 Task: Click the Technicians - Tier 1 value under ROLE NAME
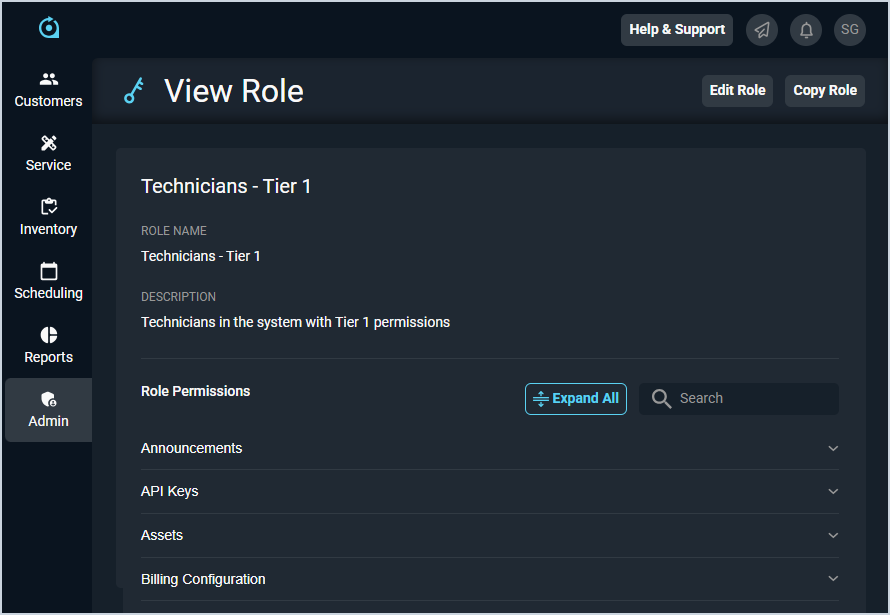point(200,256)
